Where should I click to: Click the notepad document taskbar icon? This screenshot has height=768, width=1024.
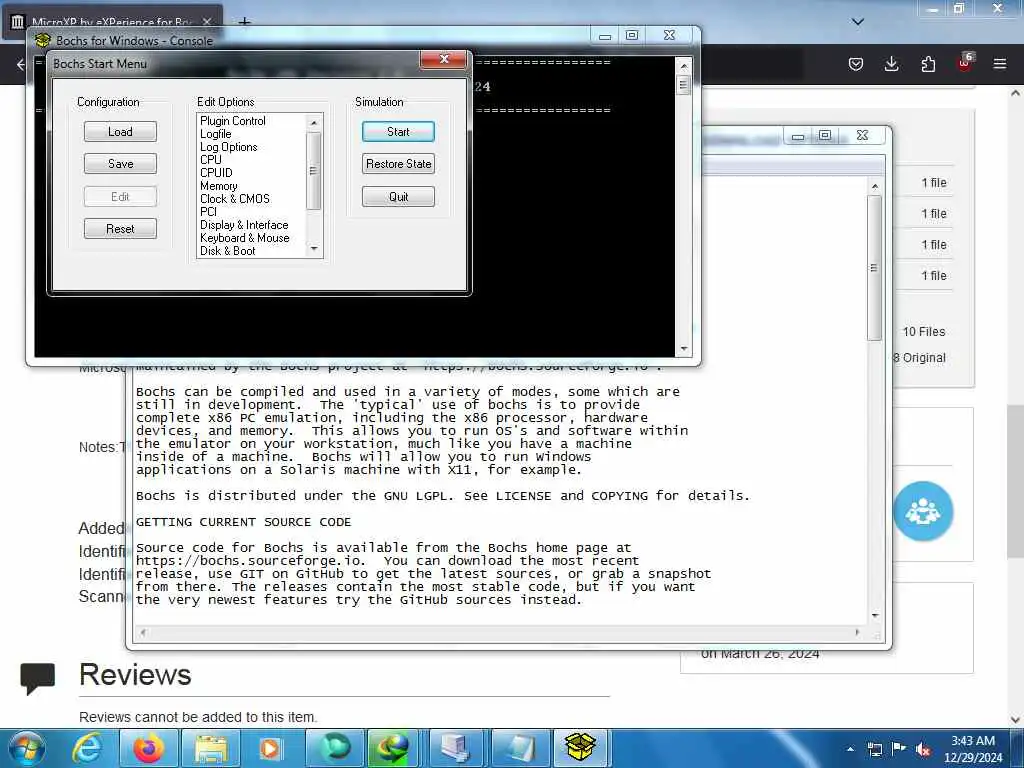click(x=518, y=748)
